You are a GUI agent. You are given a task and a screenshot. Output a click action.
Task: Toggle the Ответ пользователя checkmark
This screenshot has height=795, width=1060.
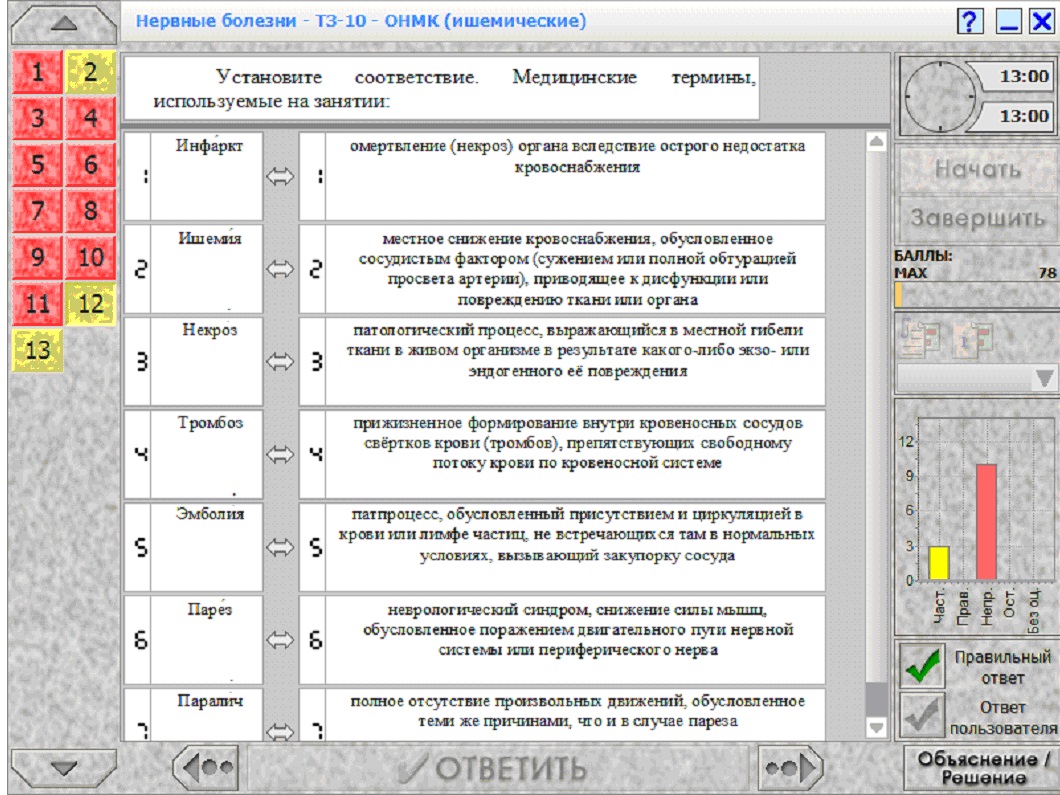tap(922, 715)
